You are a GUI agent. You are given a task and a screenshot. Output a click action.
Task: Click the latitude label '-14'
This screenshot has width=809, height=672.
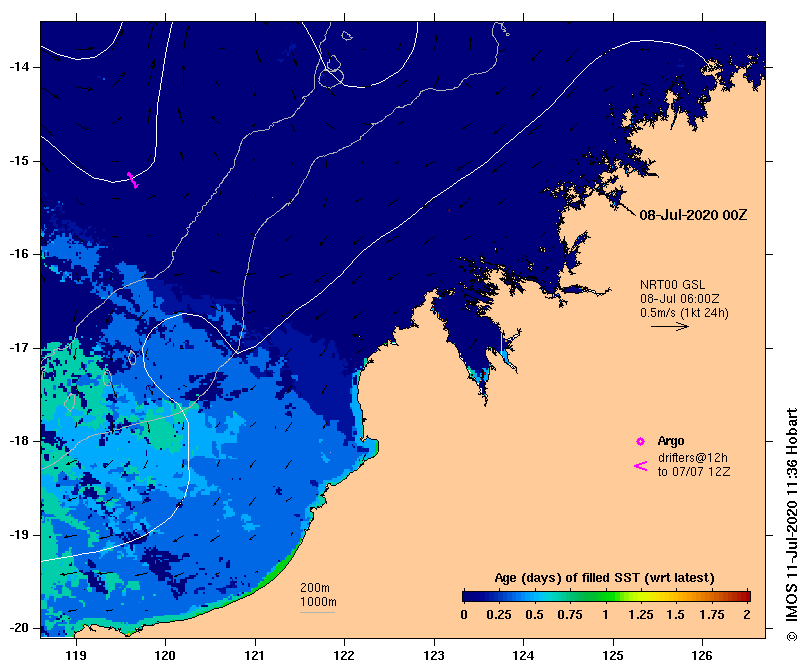point(19,67)
